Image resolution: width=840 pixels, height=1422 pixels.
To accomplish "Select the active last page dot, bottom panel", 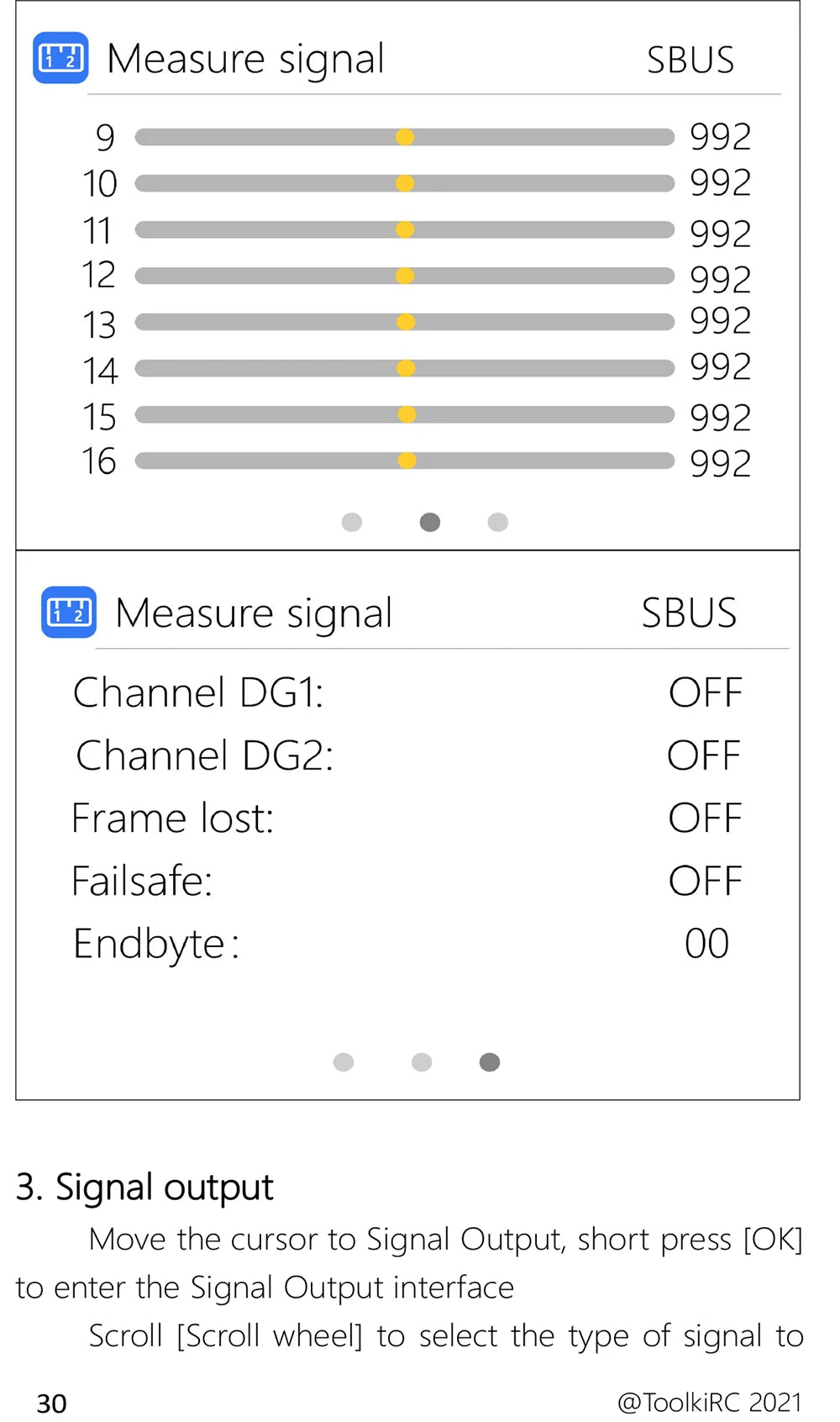I will tap(490, 1062).
